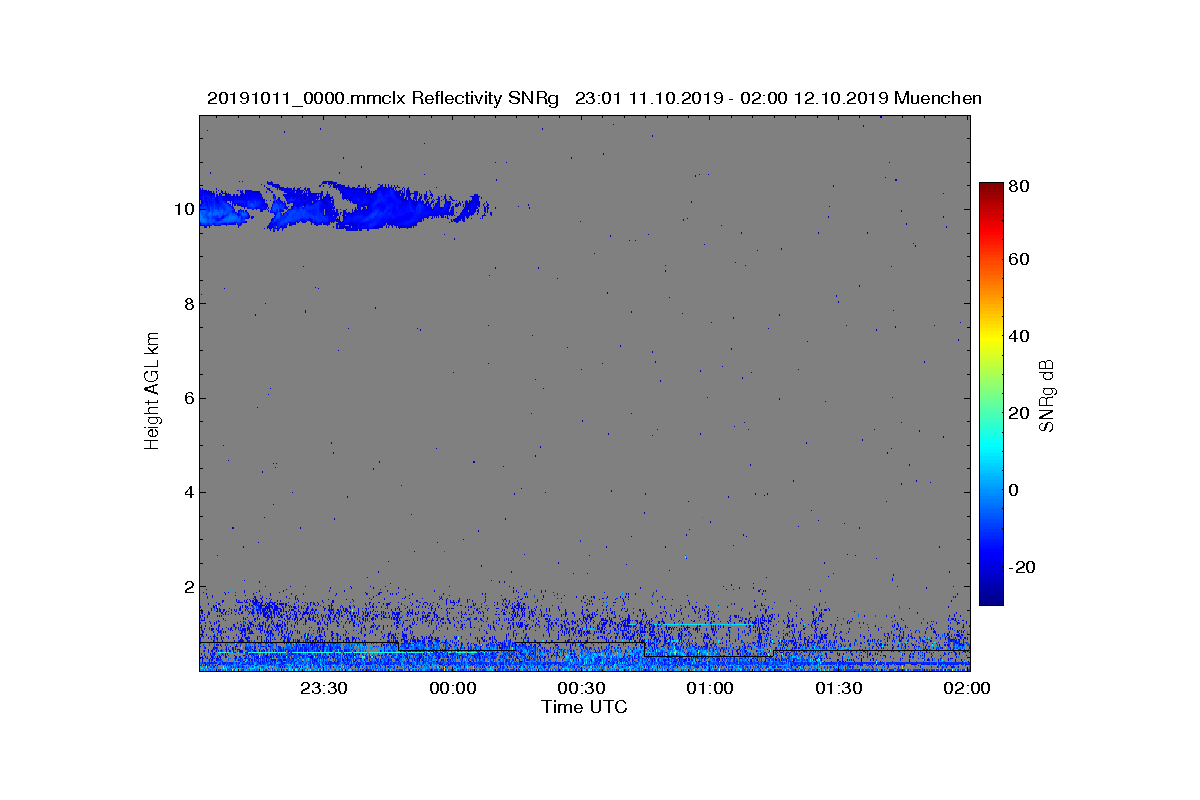
Task: Click the 01:00 time tick label
Action: pos(710,688)
